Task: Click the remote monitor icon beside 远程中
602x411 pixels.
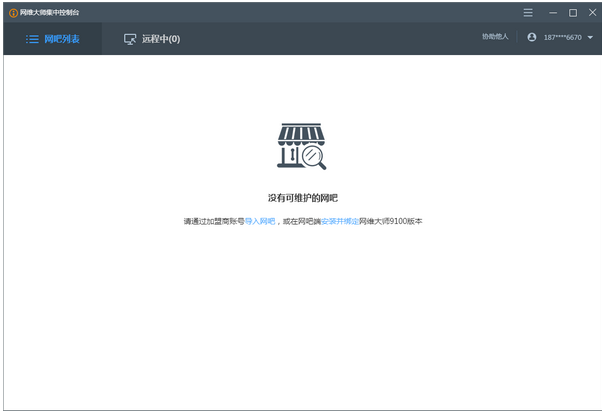Action: pos(130,39)
